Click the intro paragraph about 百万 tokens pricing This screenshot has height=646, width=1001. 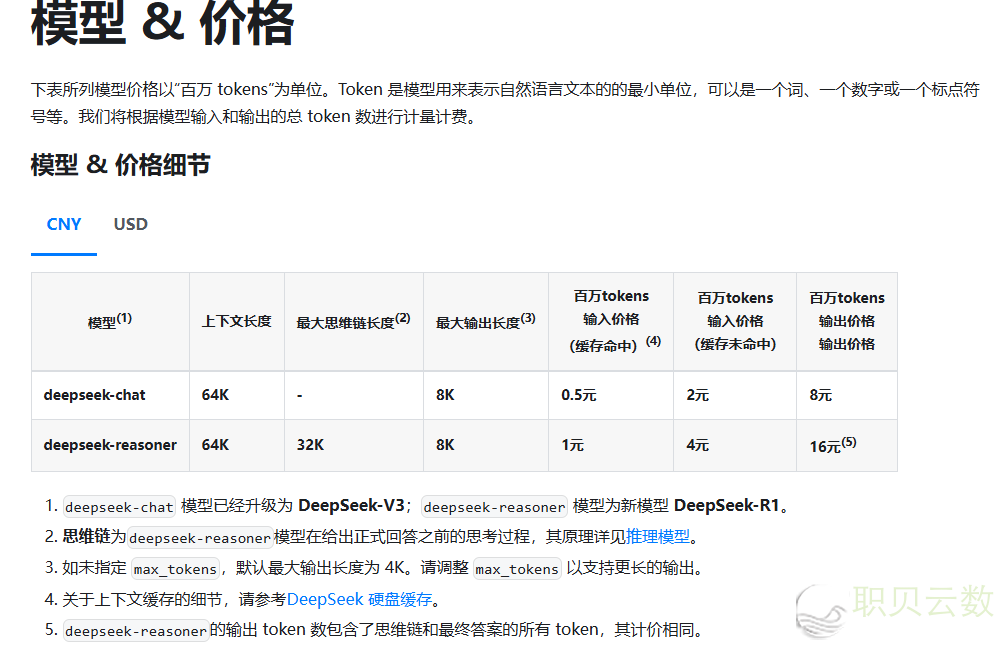(505, 103)
